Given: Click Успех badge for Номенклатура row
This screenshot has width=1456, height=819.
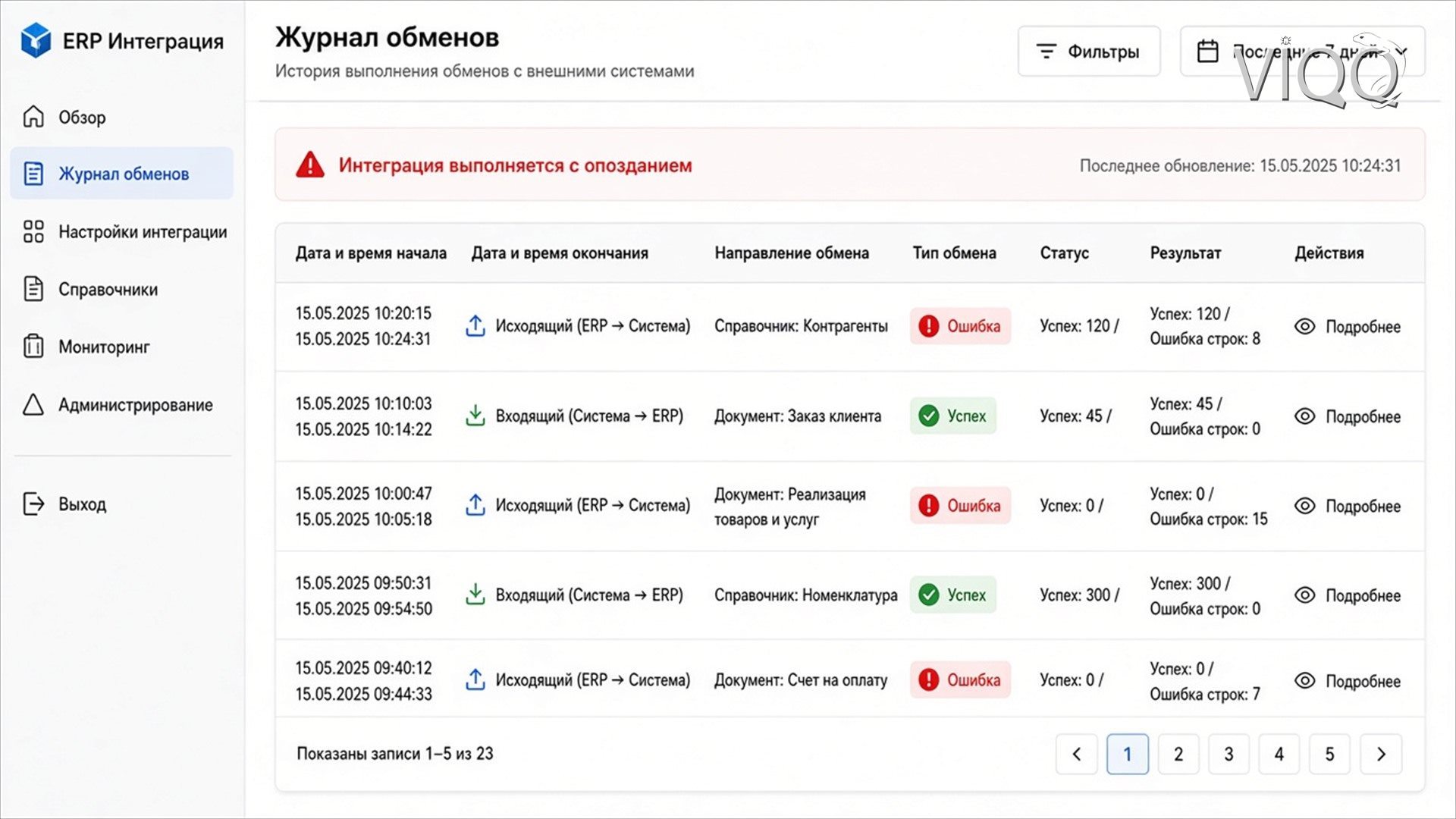Looking at the screenshot, I should click(x=953, y=595).
